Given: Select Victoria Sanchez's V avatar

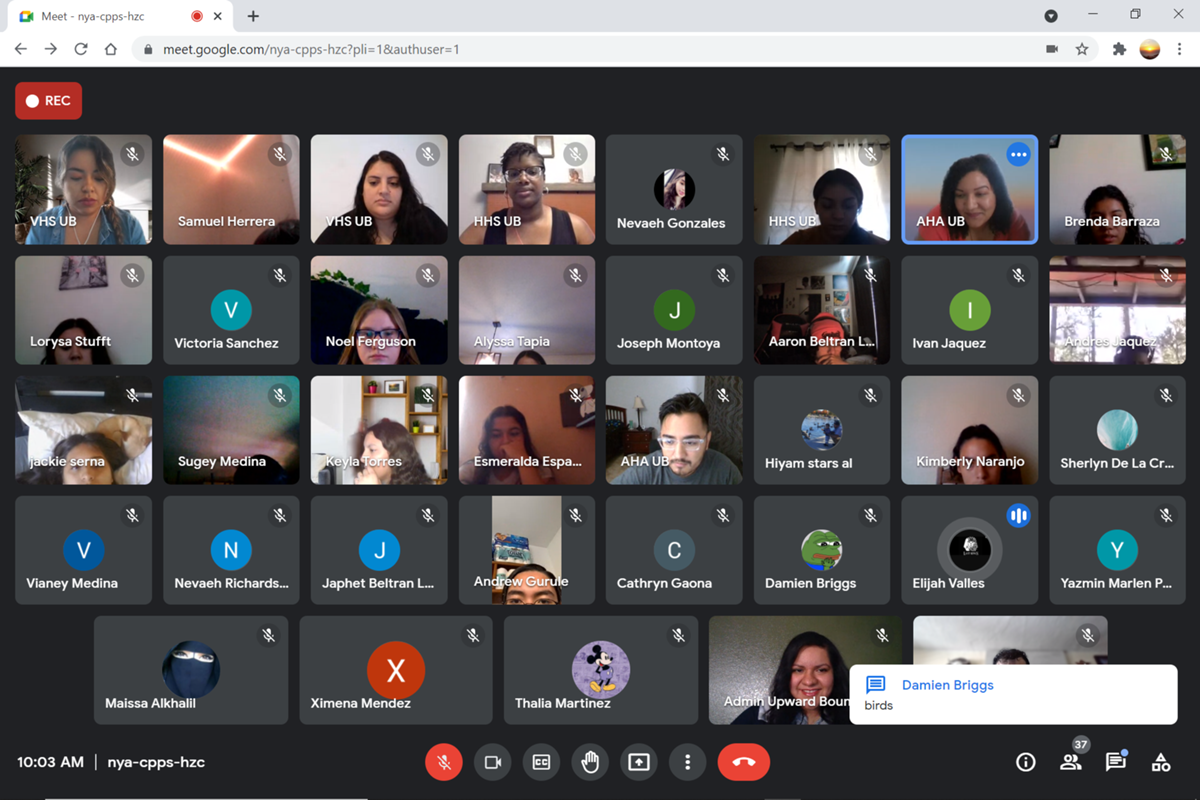Looking at the screenshot, I should [231, 310].
